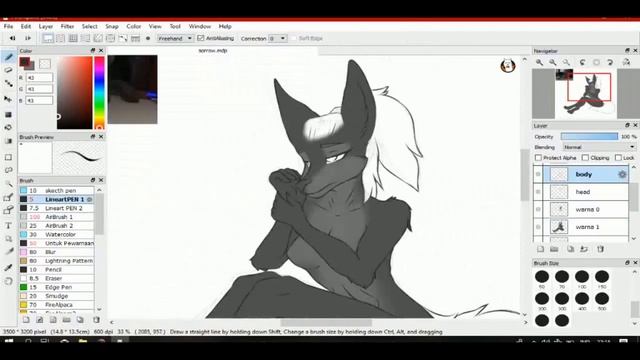The width and height of the screenshot is (640, 360).
Task: Open the Snap menu
Action: tap(112, 26)
